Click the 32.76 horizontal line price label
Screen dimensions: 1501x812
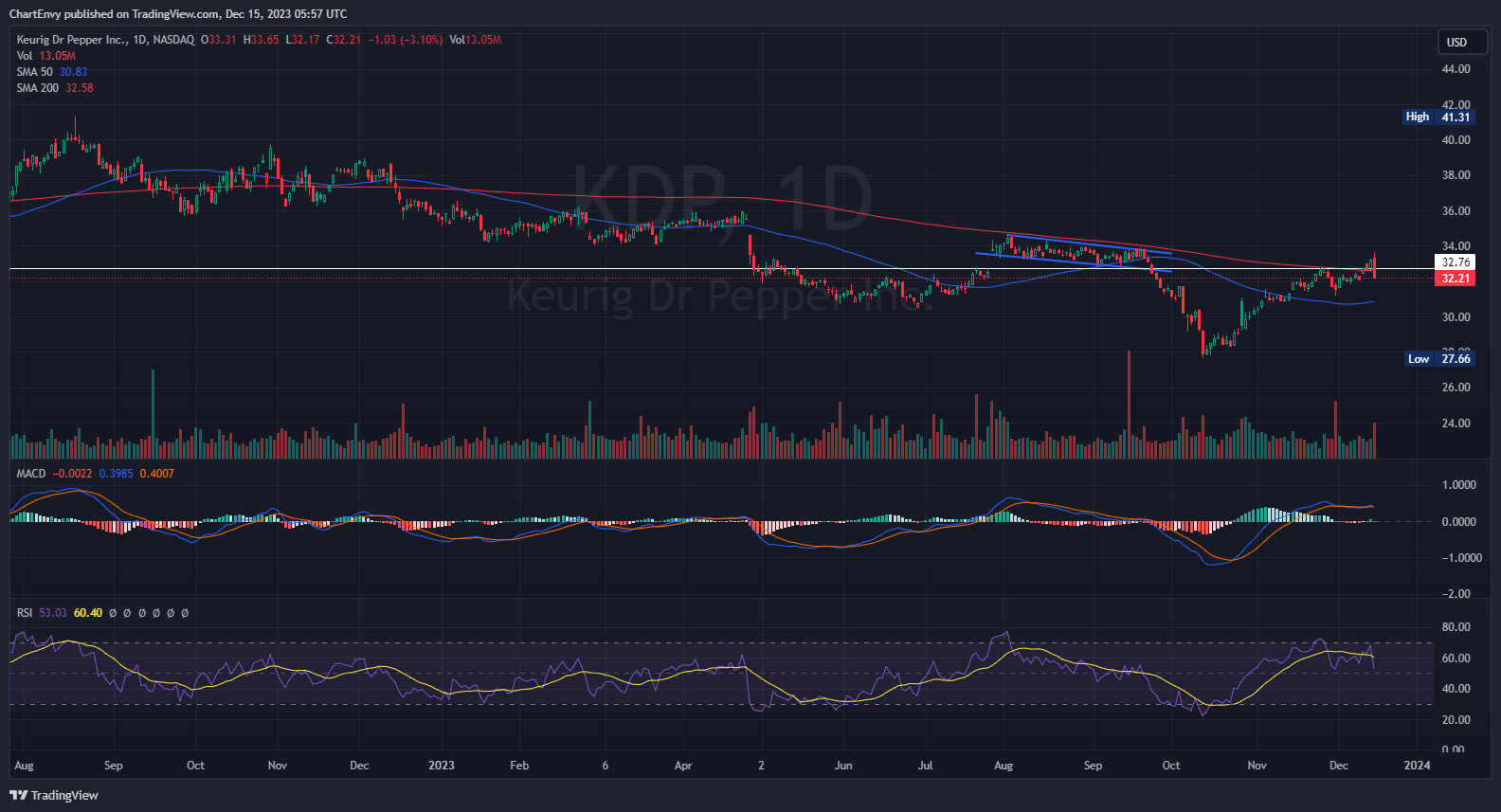tap(1456, 262)
